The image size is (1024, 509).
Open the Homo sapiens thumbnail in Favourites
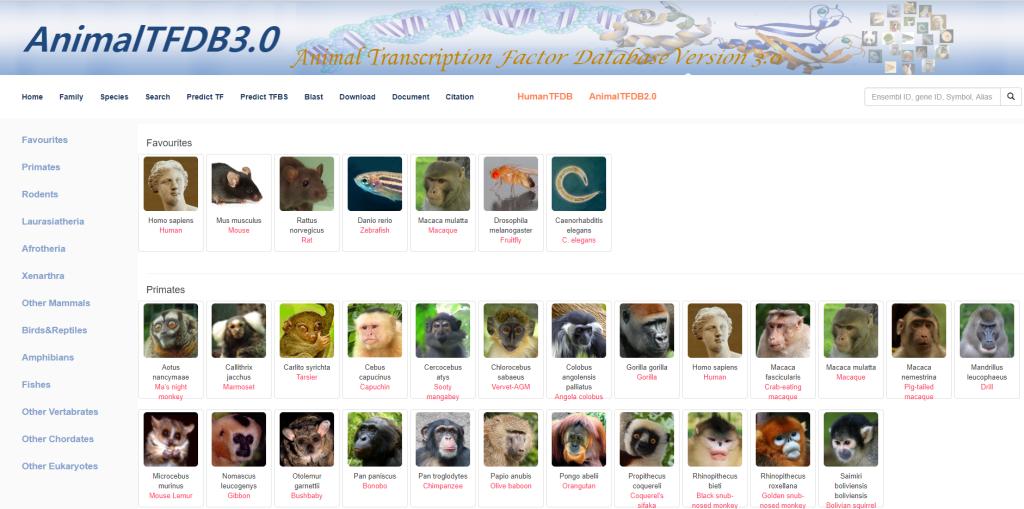(170, 184)
